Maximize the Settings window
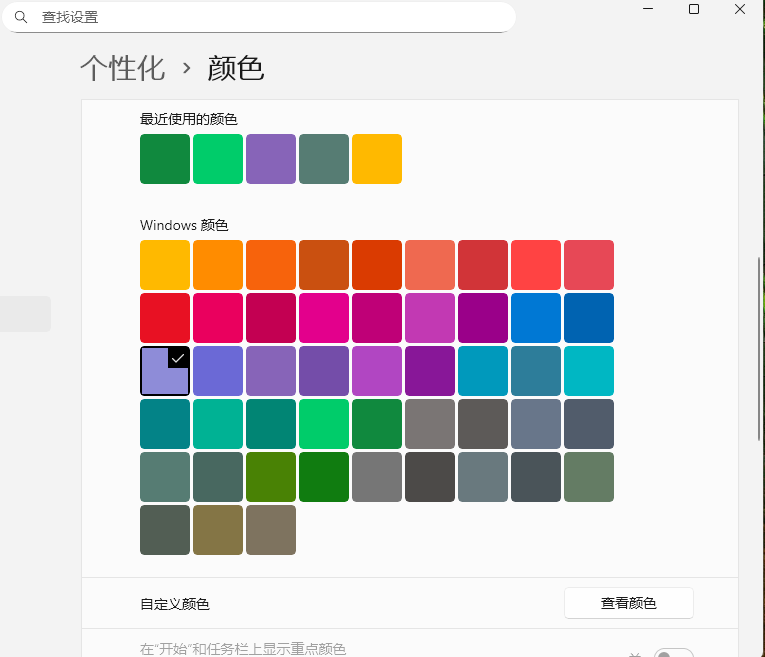Screen dimensions: 765x657 pos(694,9)
